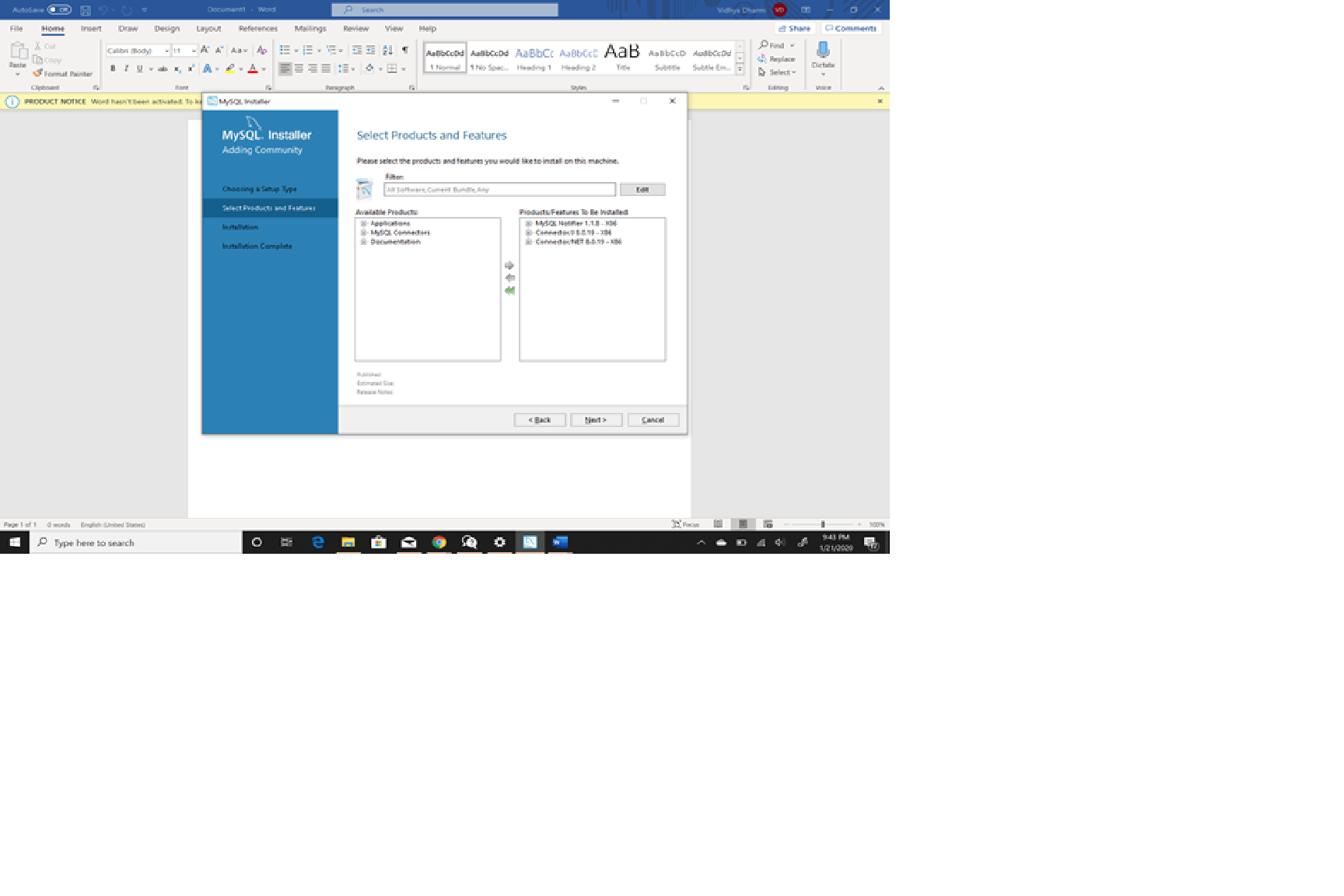
Task: Click the red font color button
Action: coord(253,69)
